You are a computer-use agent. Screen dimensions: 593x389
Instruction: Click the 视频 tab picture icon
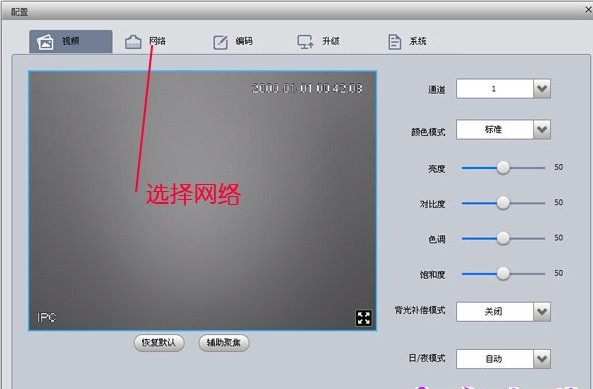click(45, 42)
